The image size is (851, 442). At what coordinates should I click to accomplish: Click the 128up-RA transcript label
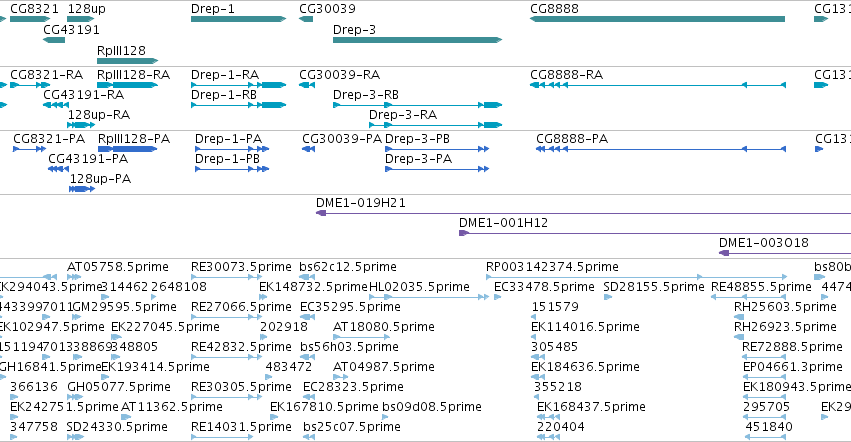point(99,115)
